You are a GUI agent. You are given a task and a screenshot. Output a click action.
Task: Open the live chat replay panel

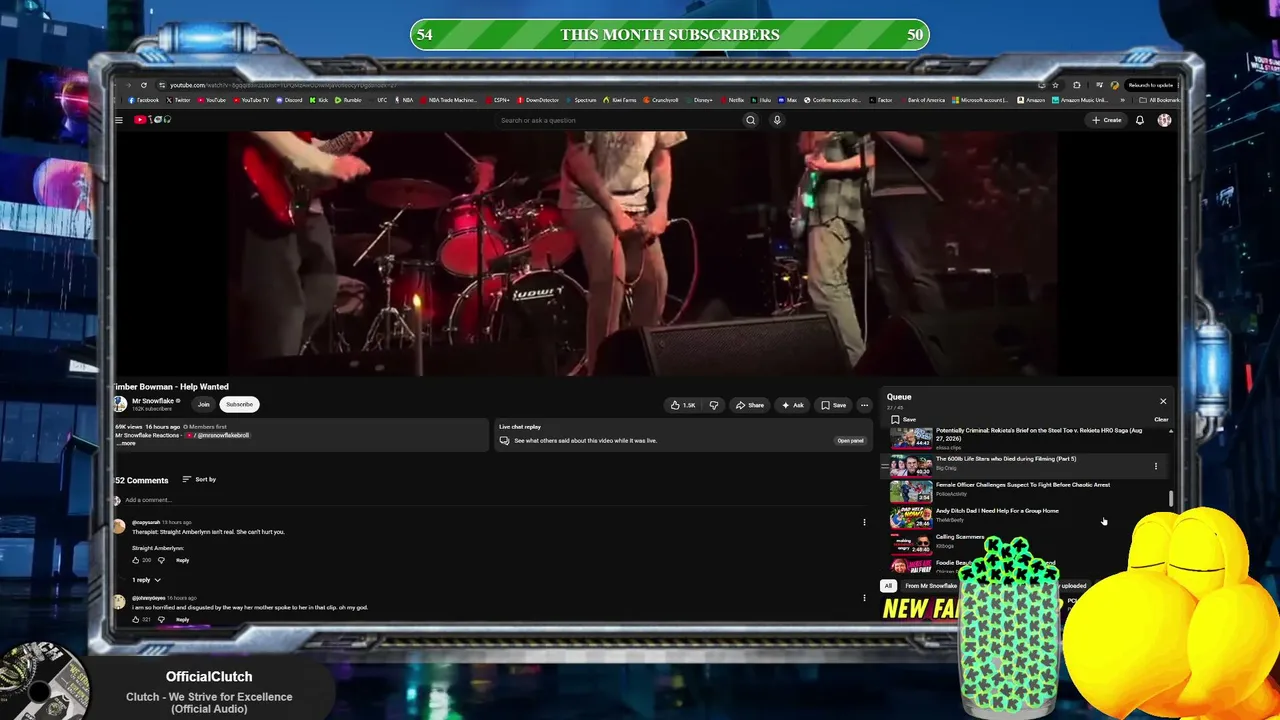tap(850, 441)
